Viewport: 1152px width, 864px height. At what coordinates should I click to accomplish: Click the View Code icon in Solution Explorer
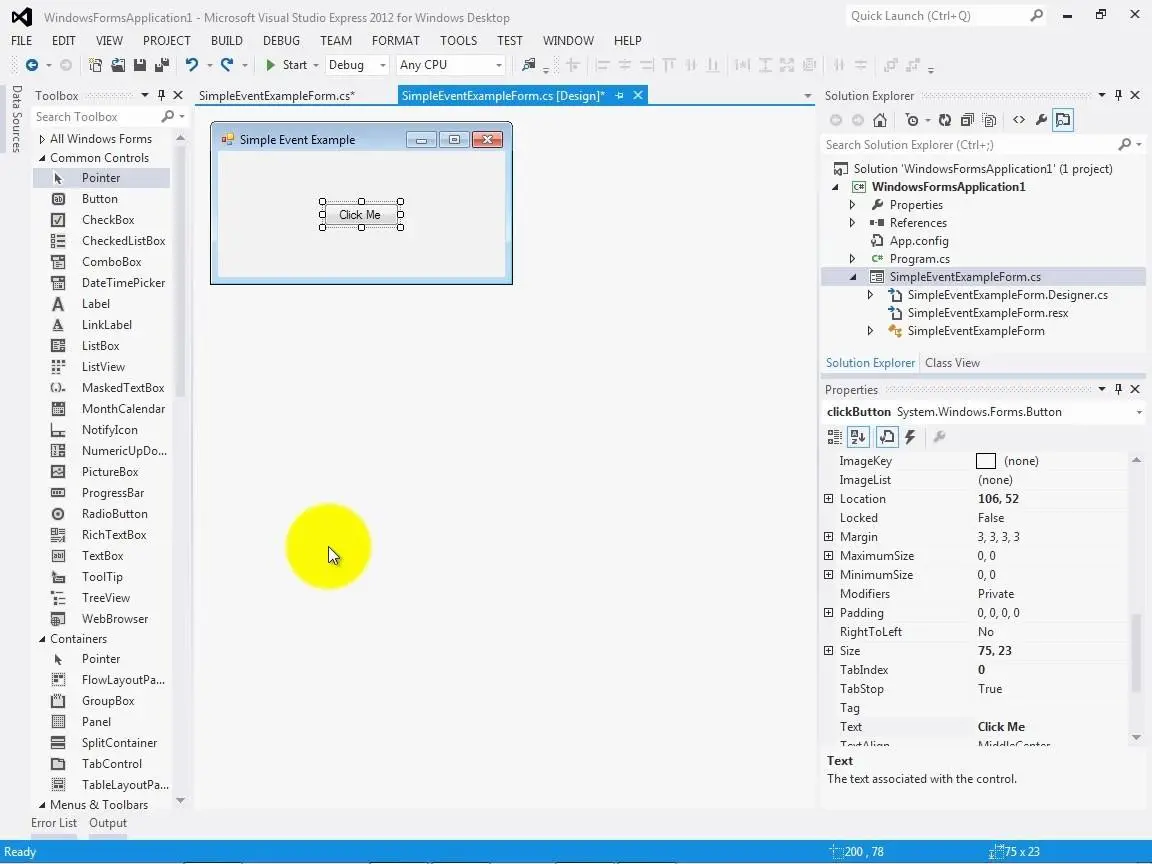[x=1019, y=120]
